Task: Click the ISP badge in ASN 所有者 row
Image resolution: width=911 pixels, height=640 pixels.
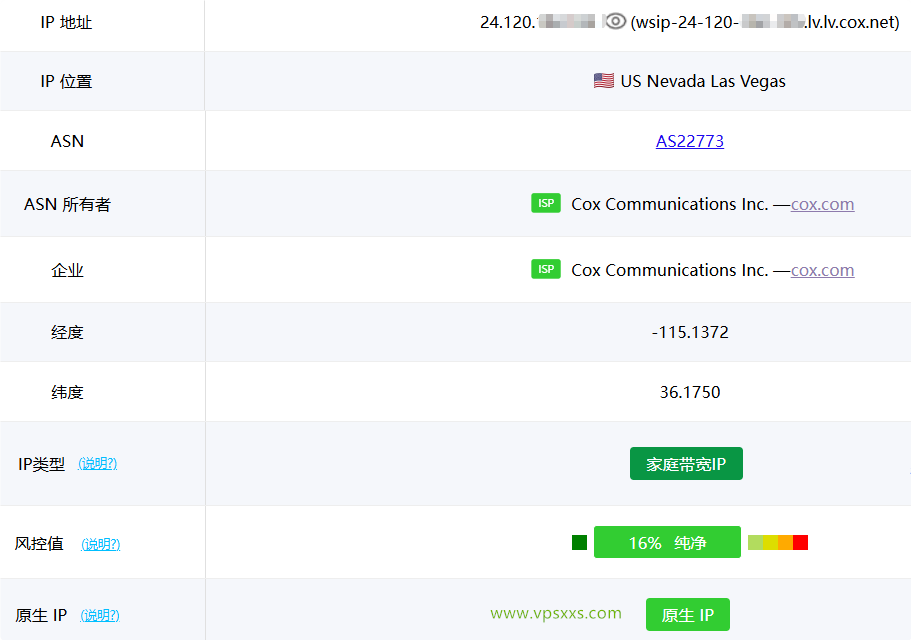Action: (x=546, y=203)
